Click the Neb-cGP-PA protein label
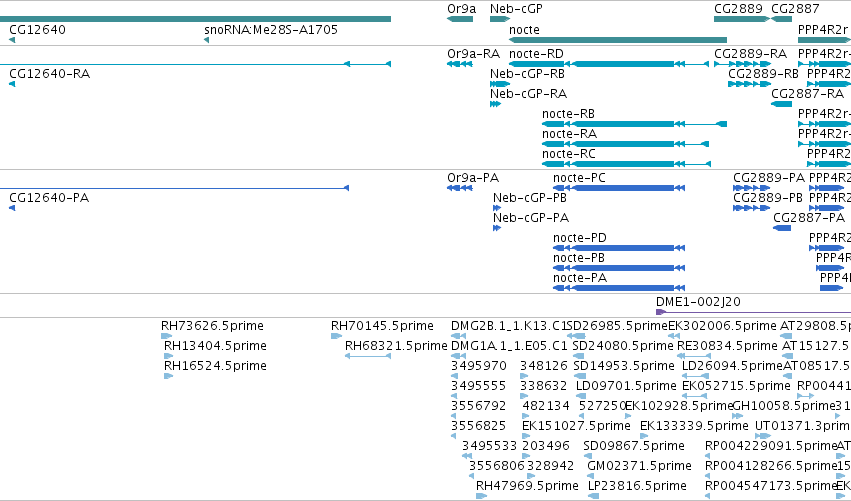 [x=531, y=218]
